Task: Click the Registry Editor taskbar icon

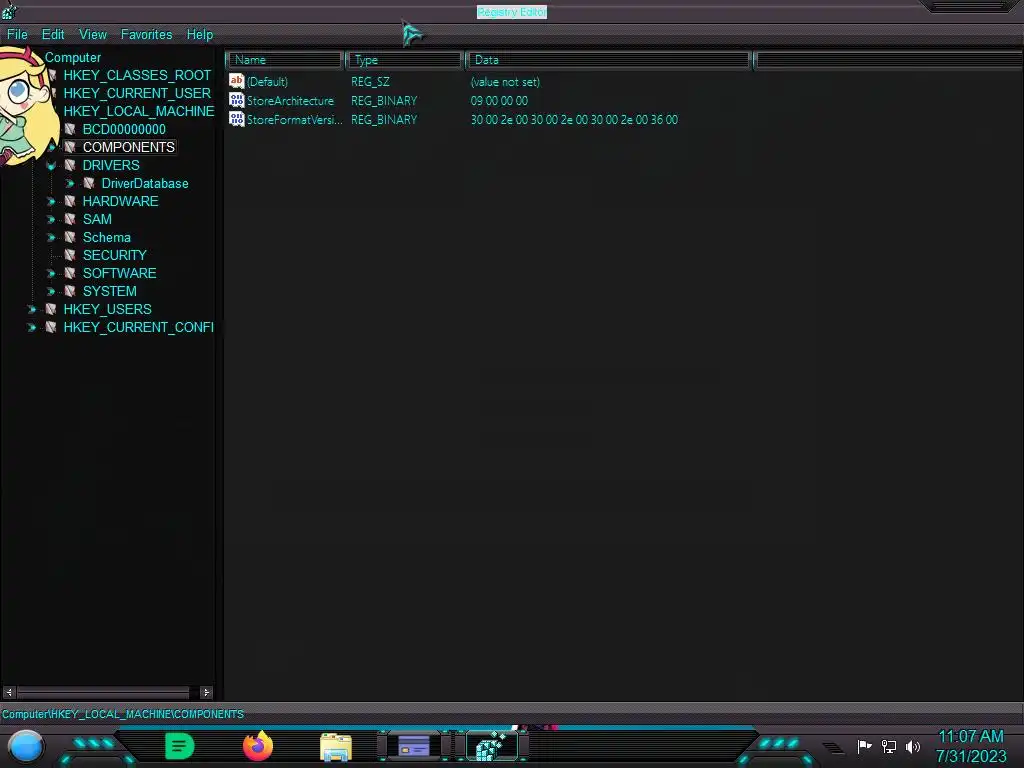Action: click(x=492, y=746)
